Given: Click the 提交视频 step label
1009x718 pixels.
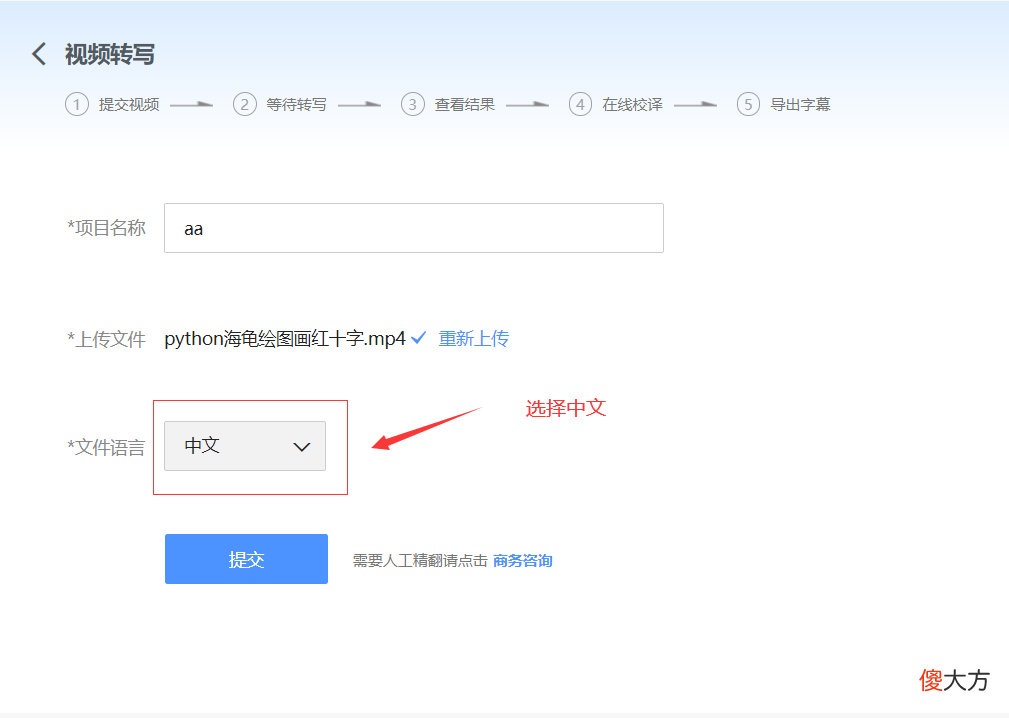Looking at the screenshot, I should point(129,104).
